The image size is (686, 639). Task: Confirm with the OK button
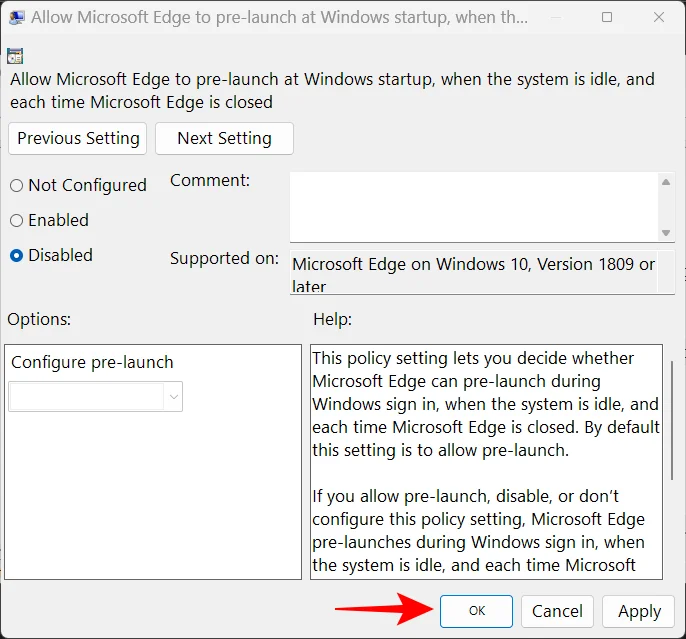point(476,611)
